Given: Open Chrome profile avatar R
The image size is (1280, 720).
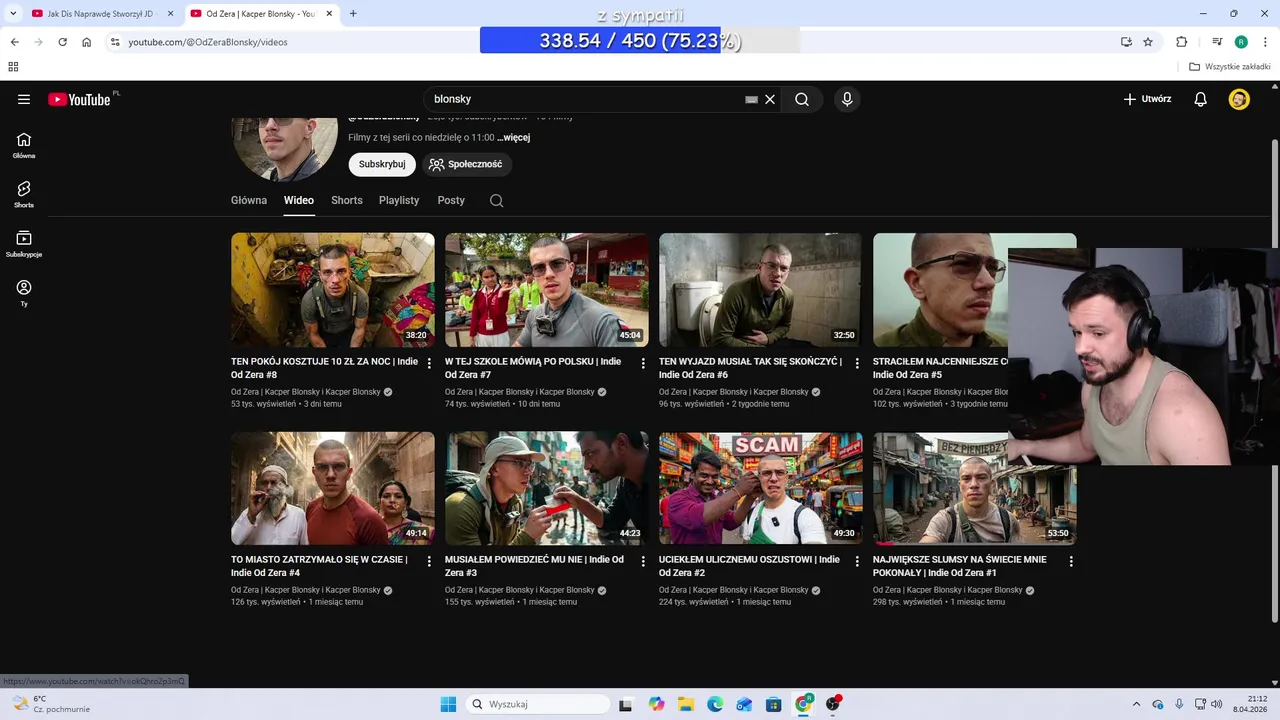Looking at the screenshot, I should (1241, 42).
